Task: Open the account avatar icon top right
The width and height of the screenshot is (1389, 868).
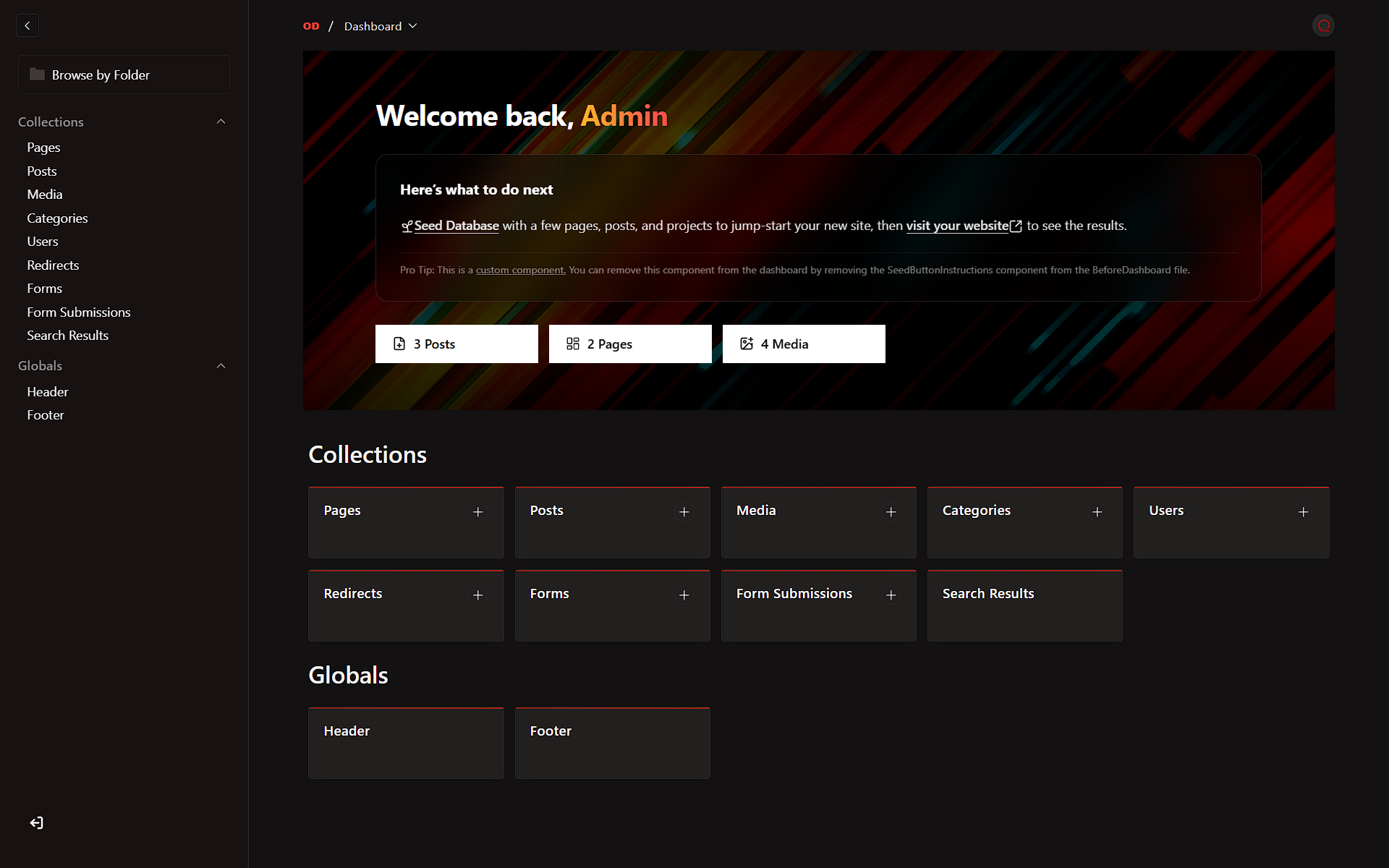Action: pyautogui.click(x=1322, y=25)
